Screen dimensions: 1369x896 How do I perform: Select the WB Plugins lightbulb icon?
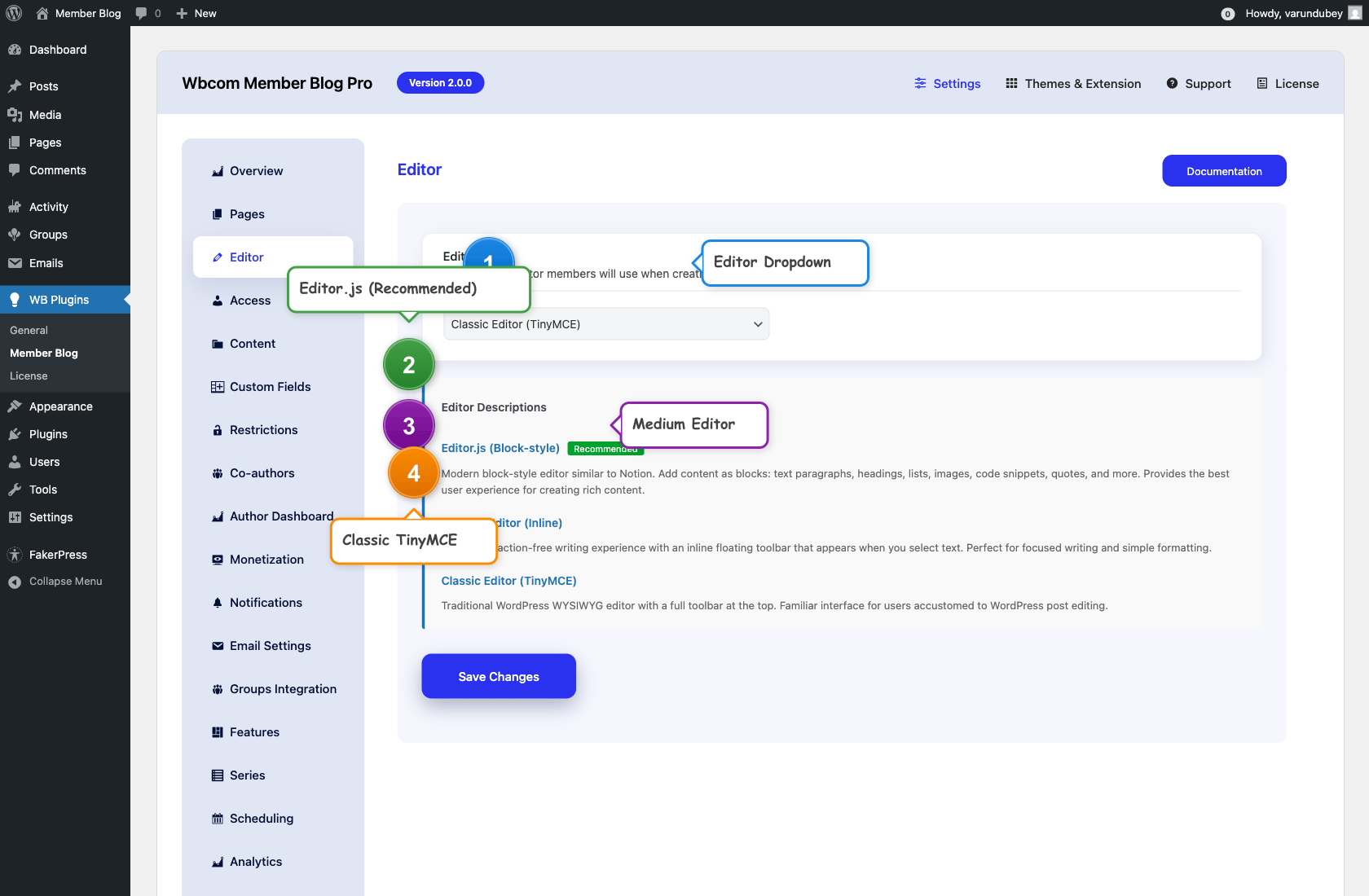pos(15,299)
